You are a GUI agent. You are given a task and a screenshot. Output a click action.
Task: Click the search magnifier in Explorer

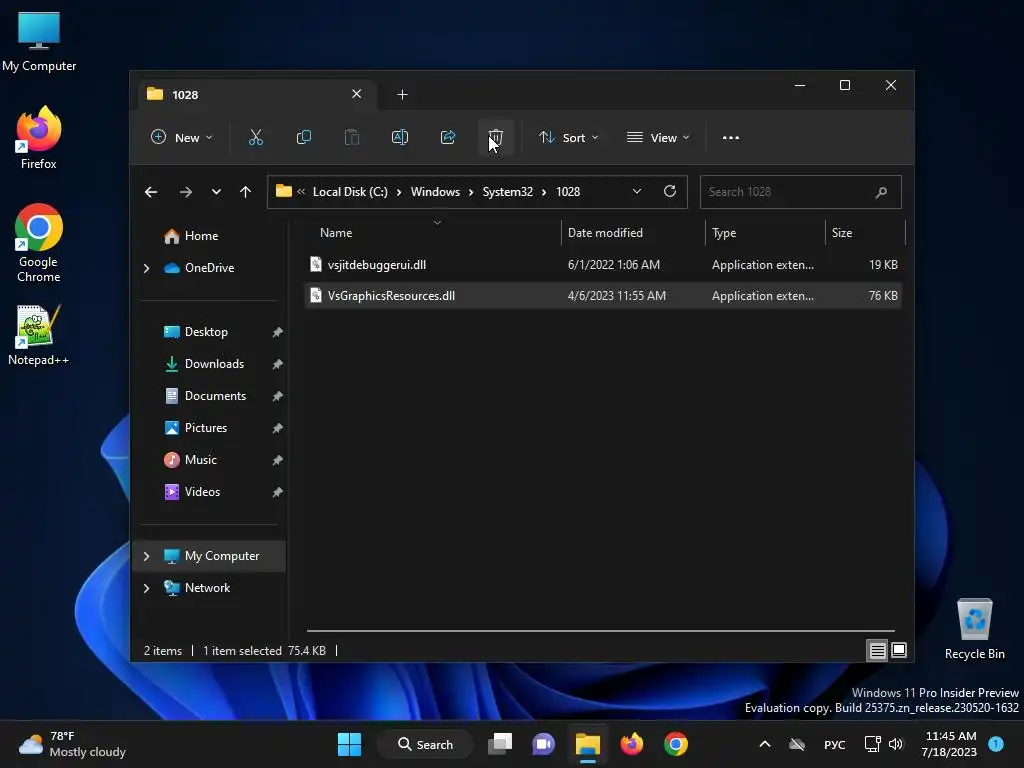(881, 192)
